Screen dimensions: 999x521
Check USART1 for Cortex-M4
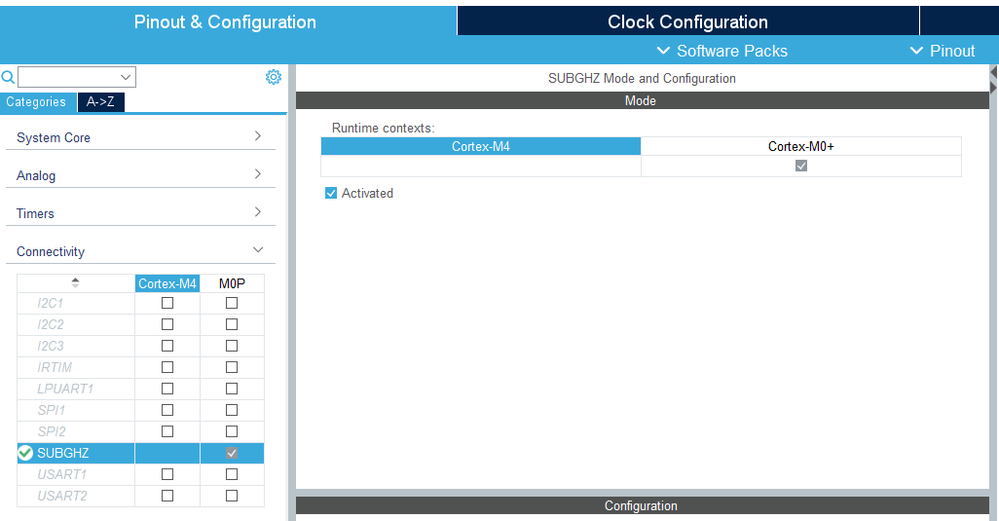pos(167,474)
